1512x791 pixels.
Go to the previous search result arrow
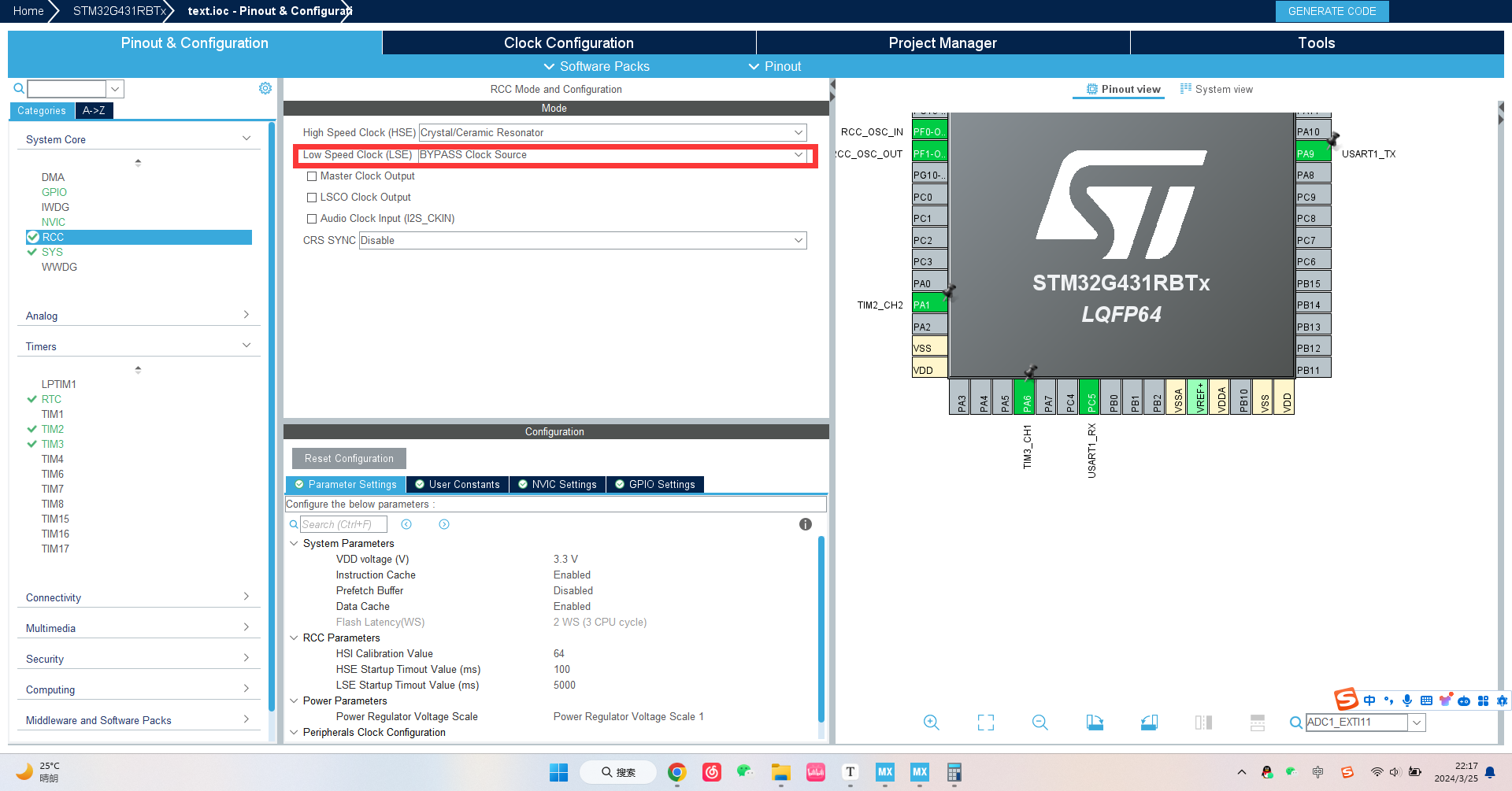pyautogui.click(x=406, y=524)
